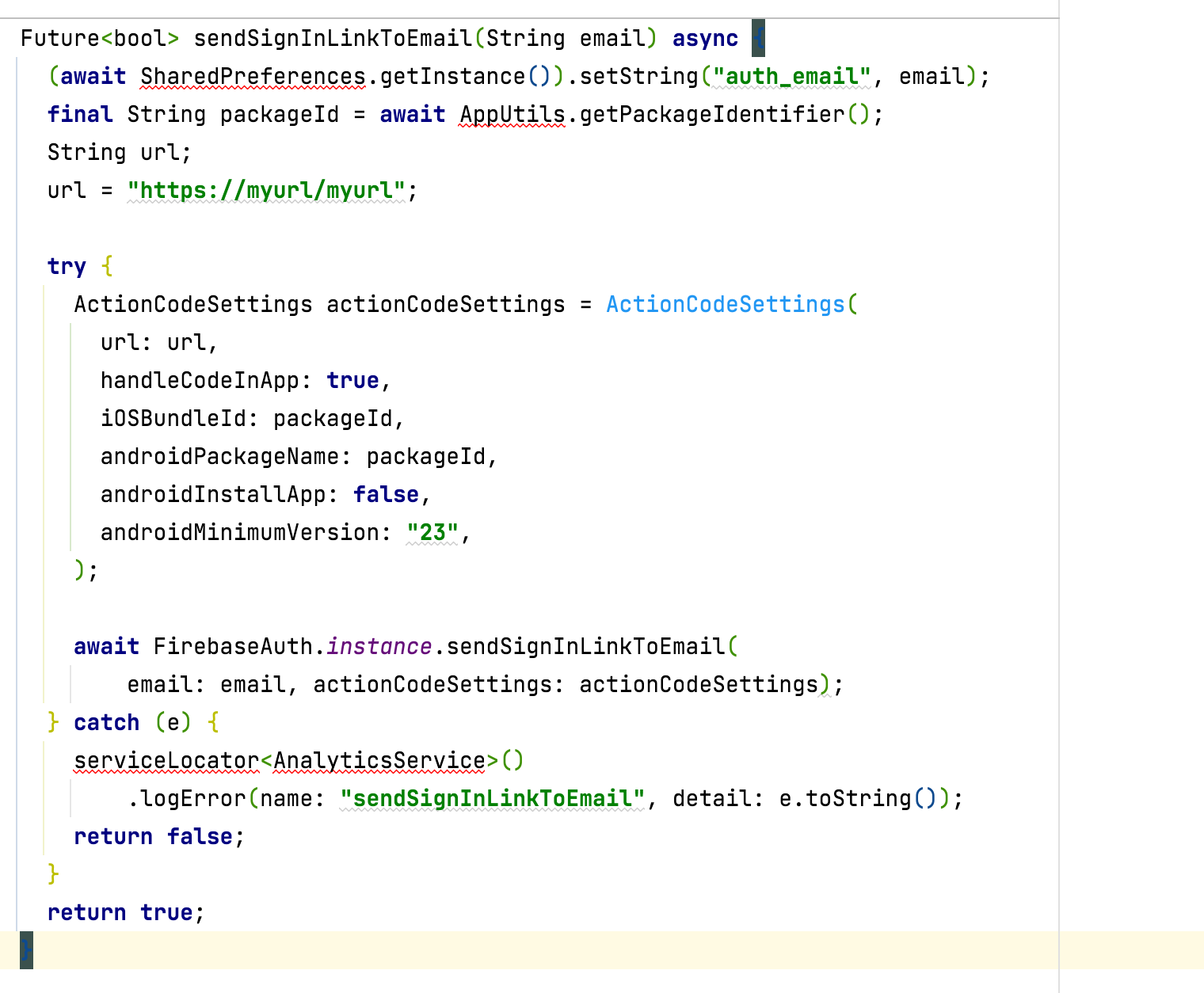Screen dimensions: 1204x993
Task: Click the "23" string value
Action: (432, 532)
